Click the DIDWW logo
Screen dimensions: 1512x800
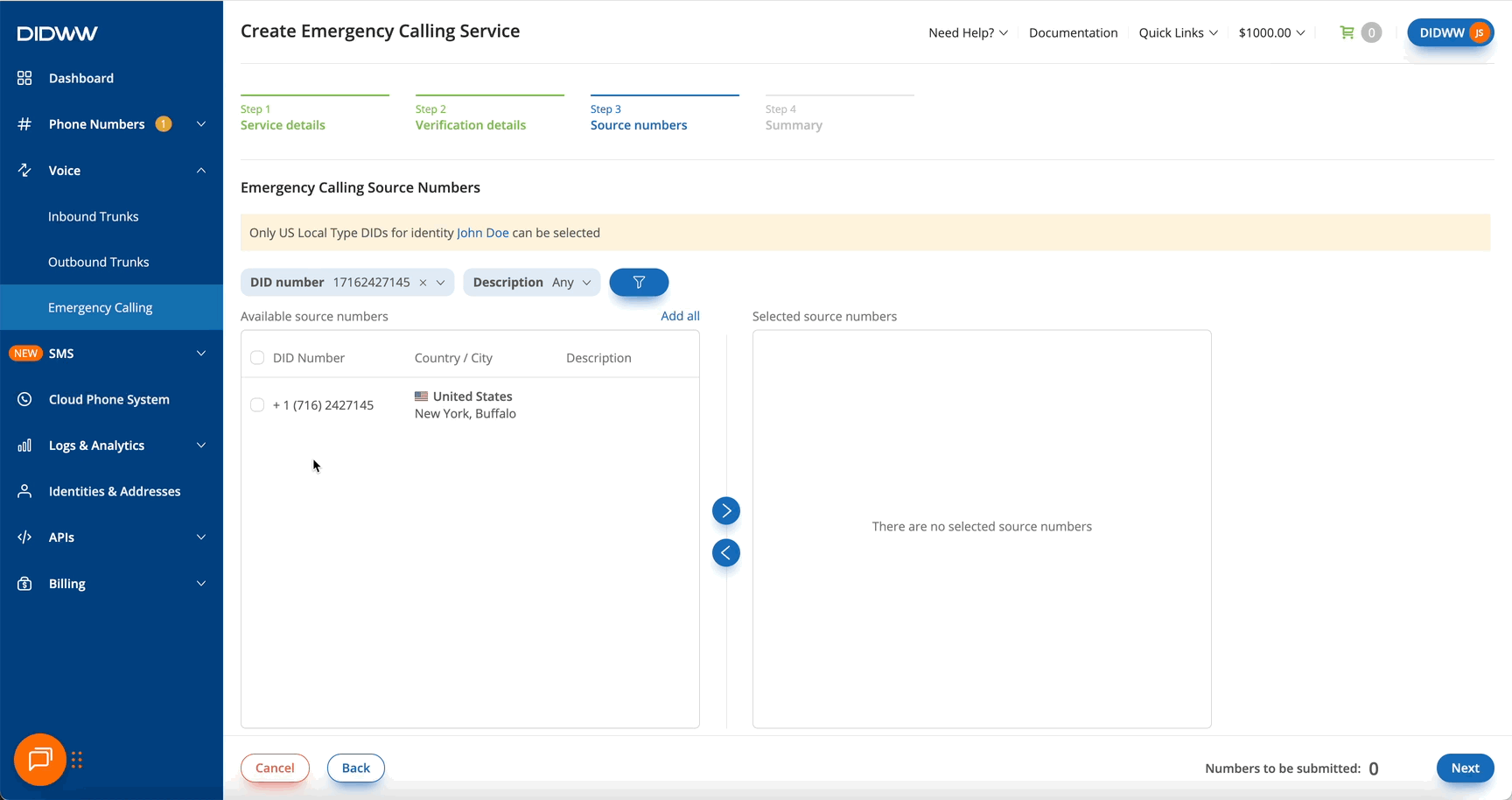coord(58,34)
